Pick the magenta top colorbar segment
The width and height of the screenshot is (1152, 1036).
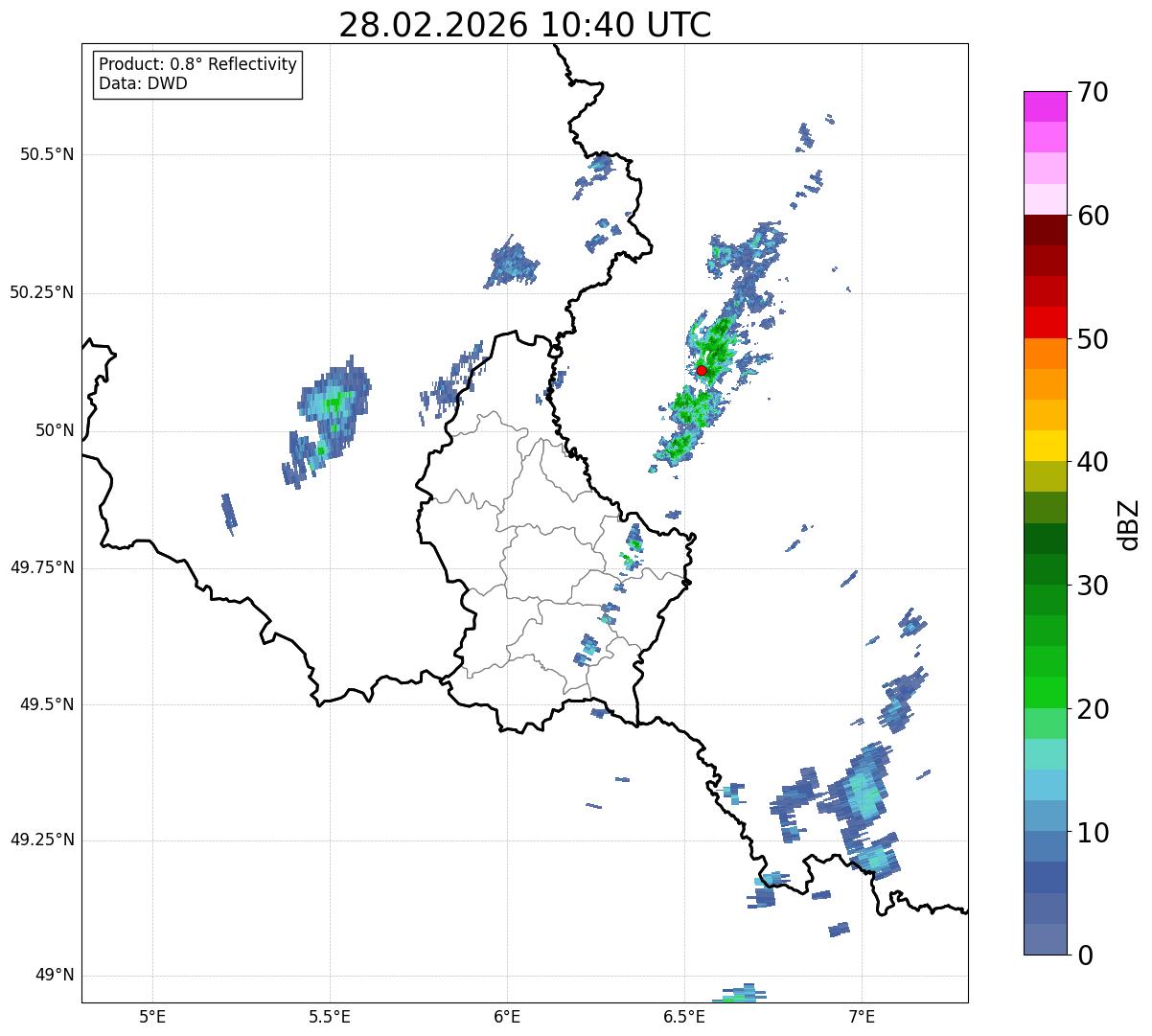[x=1045, y=106]
